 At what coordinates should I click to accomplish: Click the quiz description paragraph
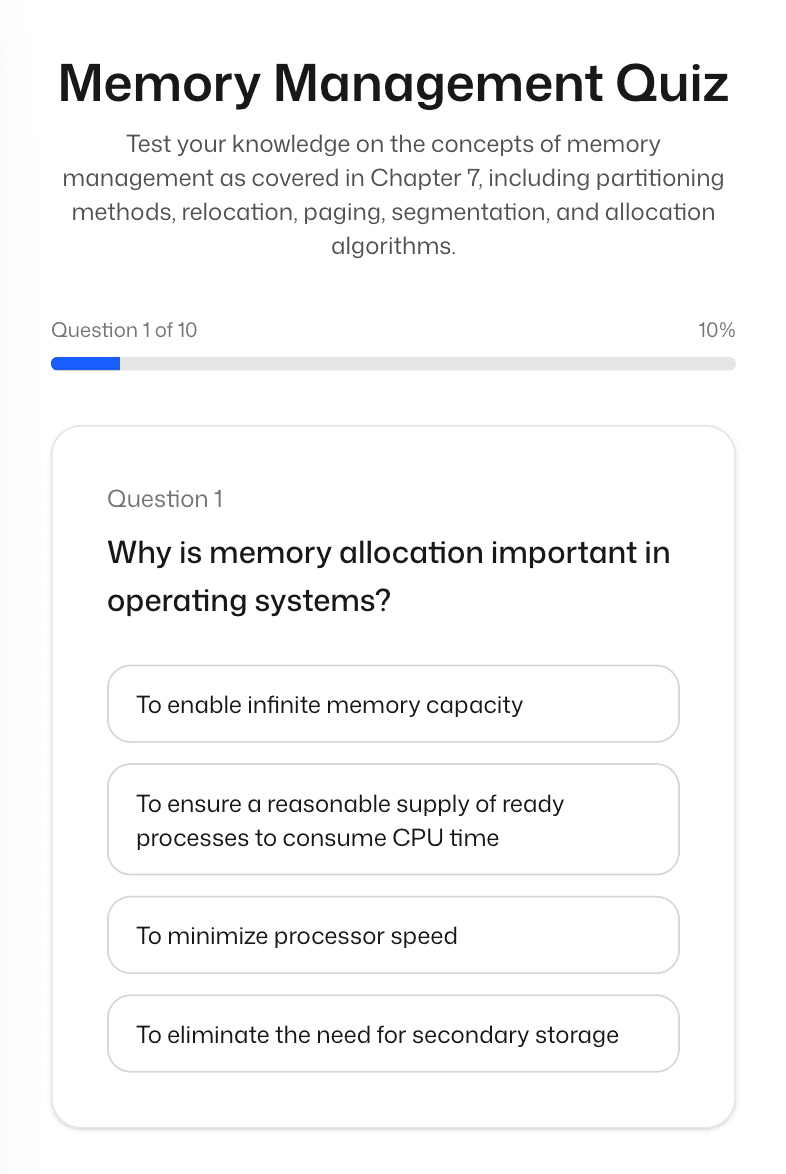click(393, 194)
